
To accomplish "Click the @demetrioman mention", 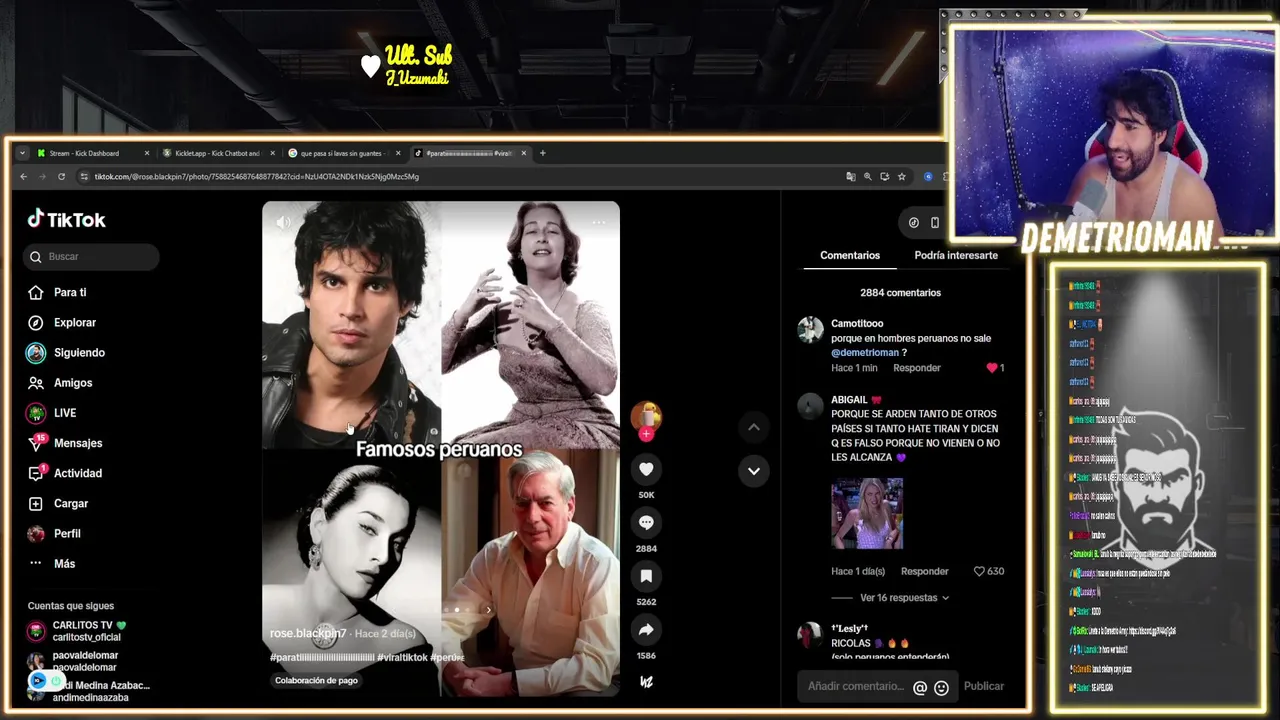I will (865, 353).
